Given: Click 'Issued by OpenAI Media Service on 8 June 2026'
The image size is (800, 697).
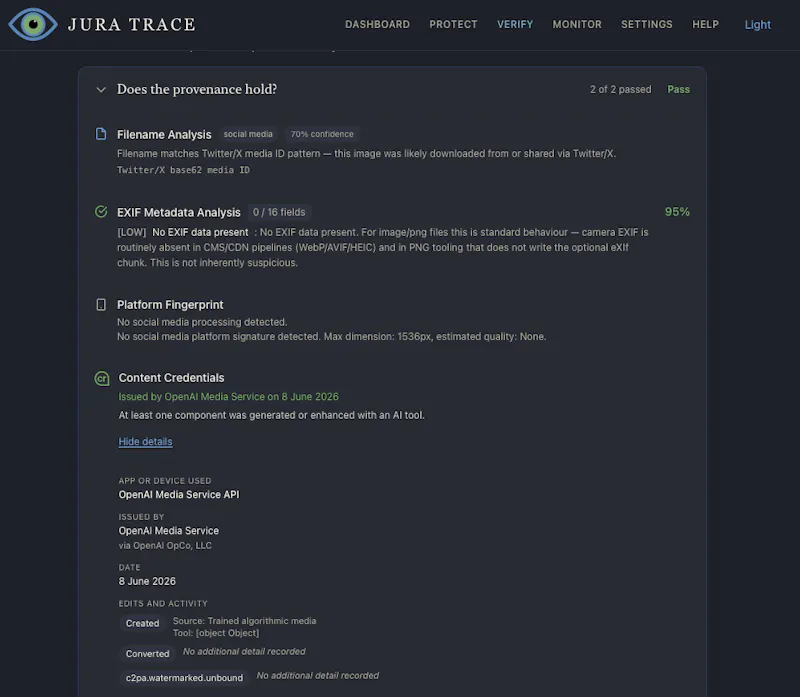Looking at the screenshot, I should (x=229, y=396).
